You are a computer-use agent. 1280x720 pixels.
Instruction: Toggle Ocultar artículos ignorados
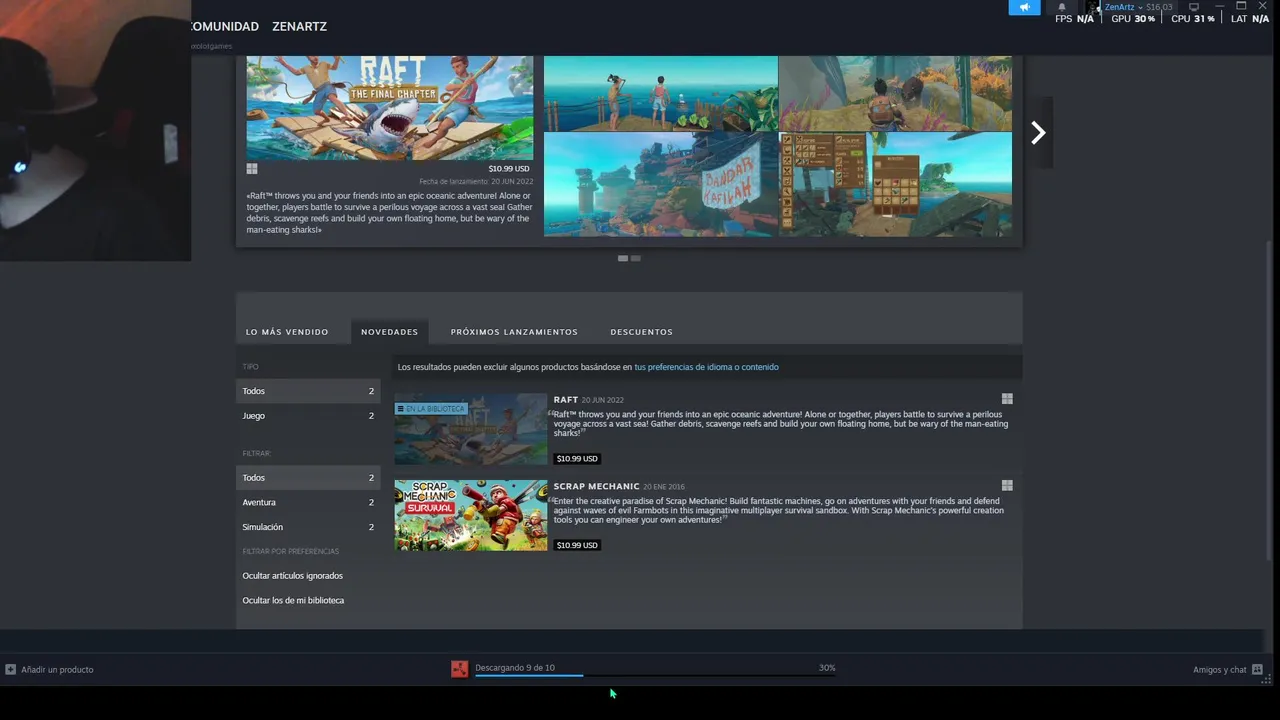click(292, 576)
